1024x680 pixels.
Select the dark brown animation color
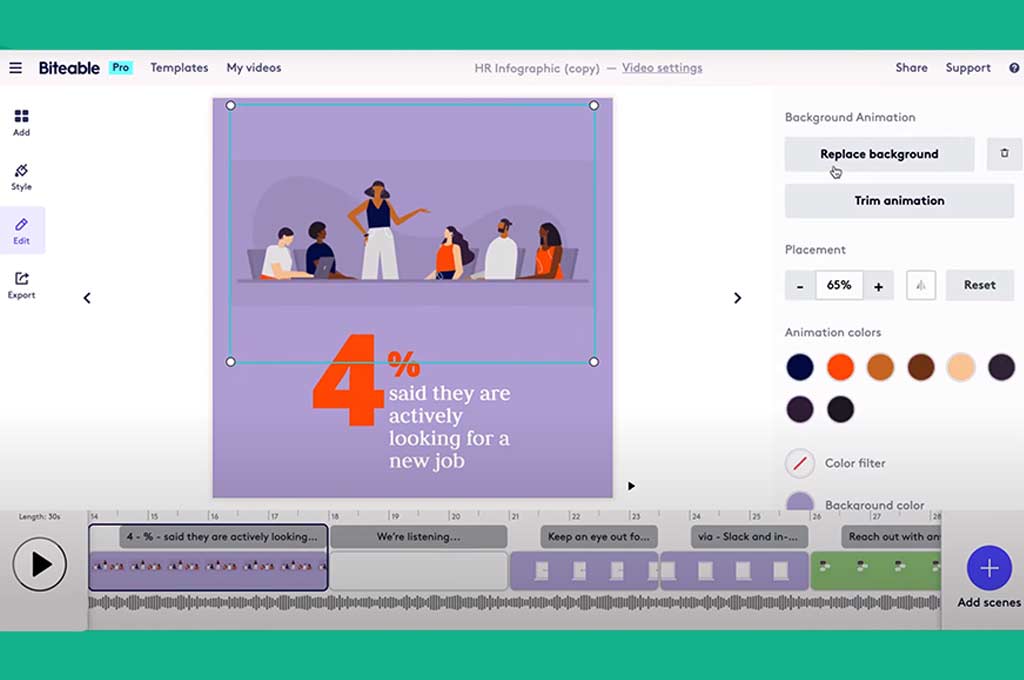pyautogui.click(x=921, y=367)
